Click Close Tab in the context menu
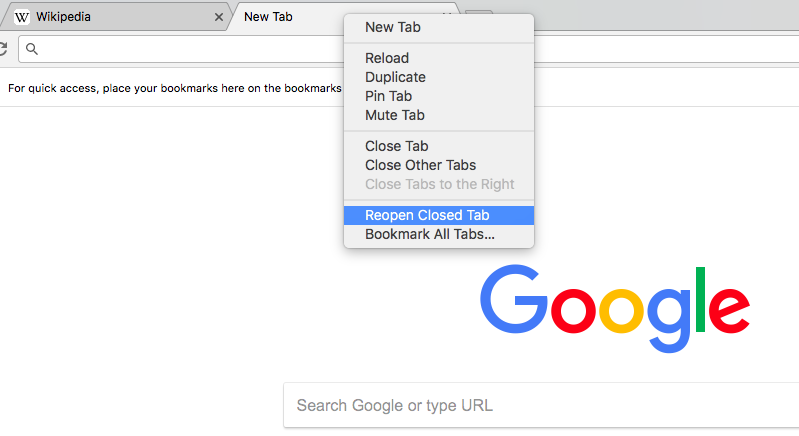Image resolution: width=799 pixels, height=436 pixels. [396, 146]
